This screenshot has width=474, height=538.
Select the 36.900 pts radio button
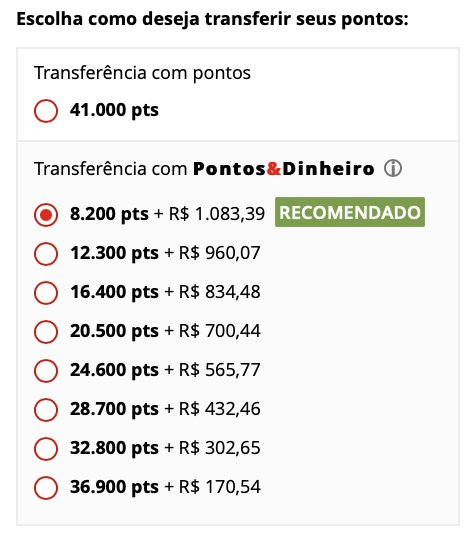46,488
